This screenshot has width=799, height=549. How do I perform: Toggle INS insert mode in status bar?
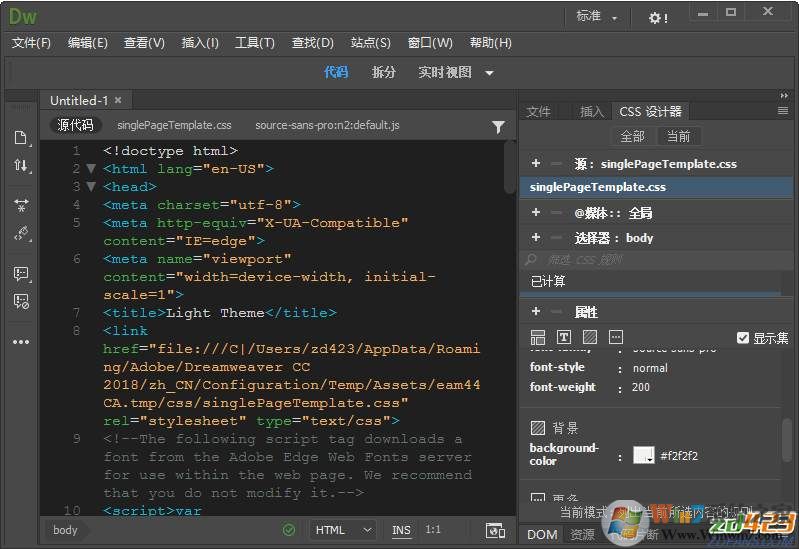[401, 530]
